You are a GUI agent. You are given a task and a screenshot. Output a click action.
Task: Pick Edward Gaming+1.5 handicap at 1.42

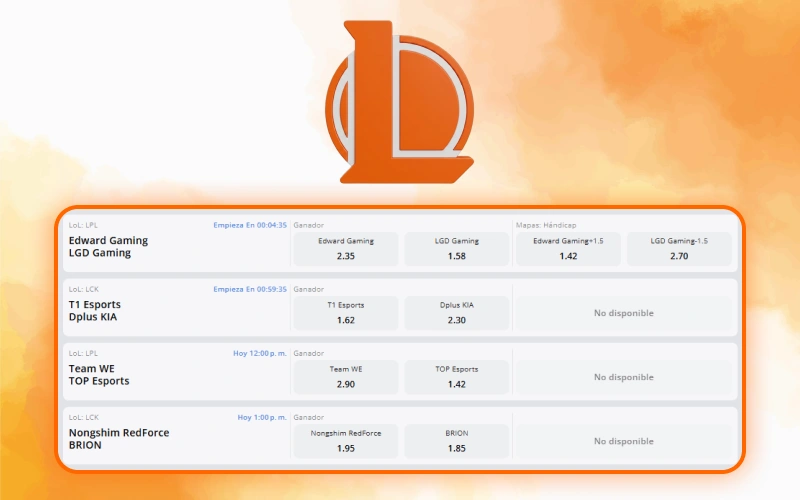[568, 249]
